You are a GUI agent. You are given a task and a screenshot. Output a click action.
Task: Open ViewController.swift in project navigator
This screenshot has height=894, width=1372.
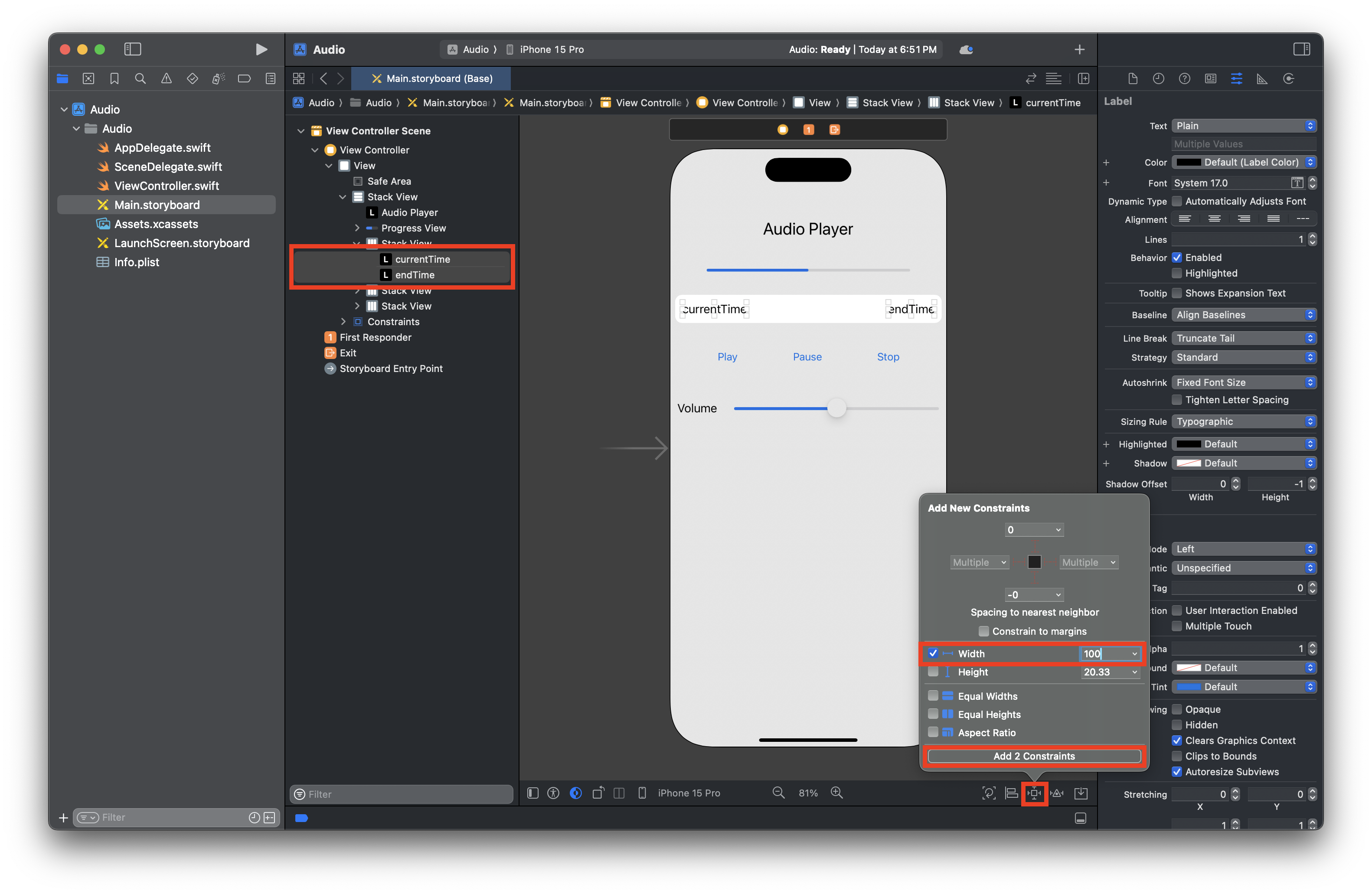[x=166, y=186]
